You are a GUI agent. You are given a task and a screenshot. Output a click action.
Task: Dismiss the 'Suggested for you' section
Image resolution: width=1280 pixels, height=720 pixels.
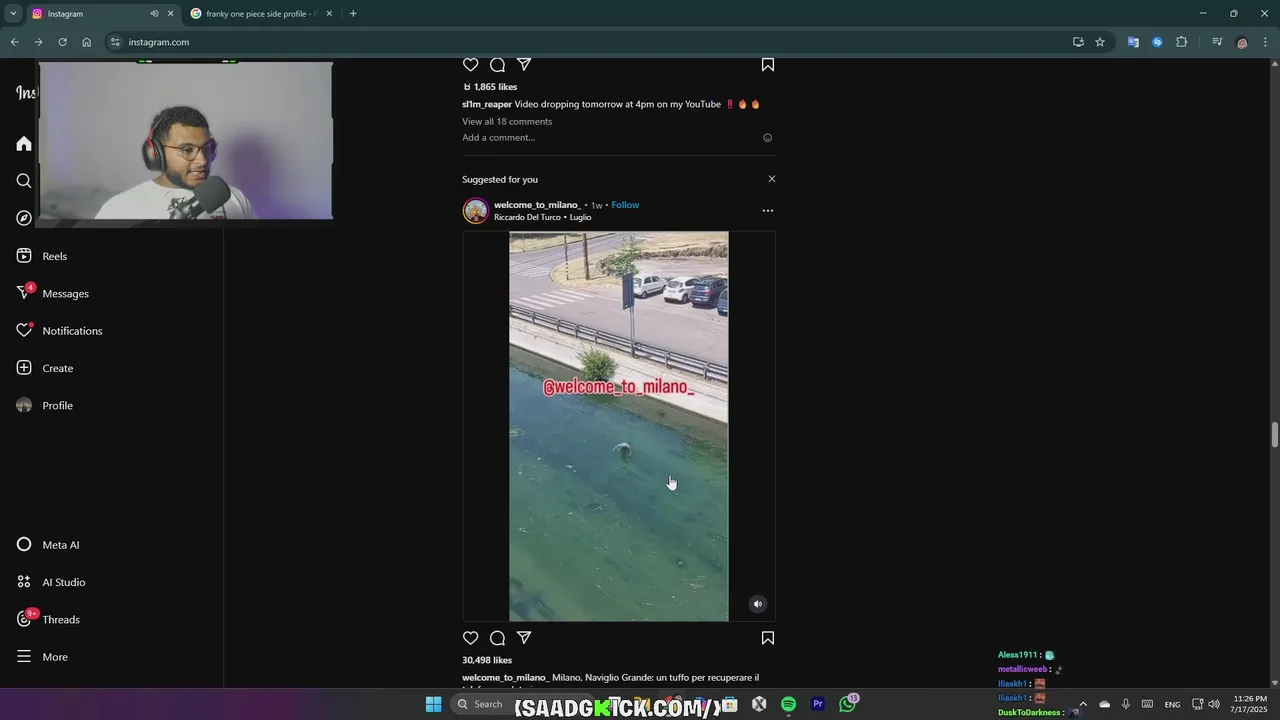[771, 179]
